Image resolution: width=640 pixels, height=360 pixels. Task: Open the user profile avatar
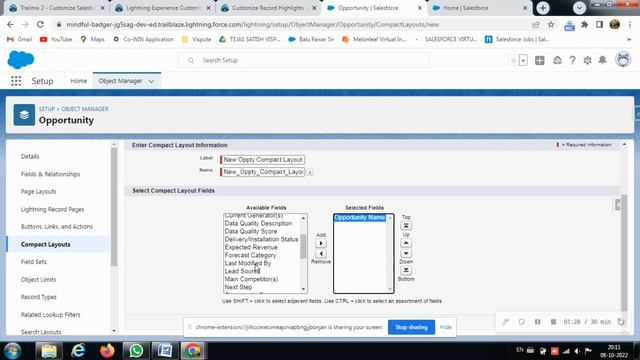[x=623, y=60]
